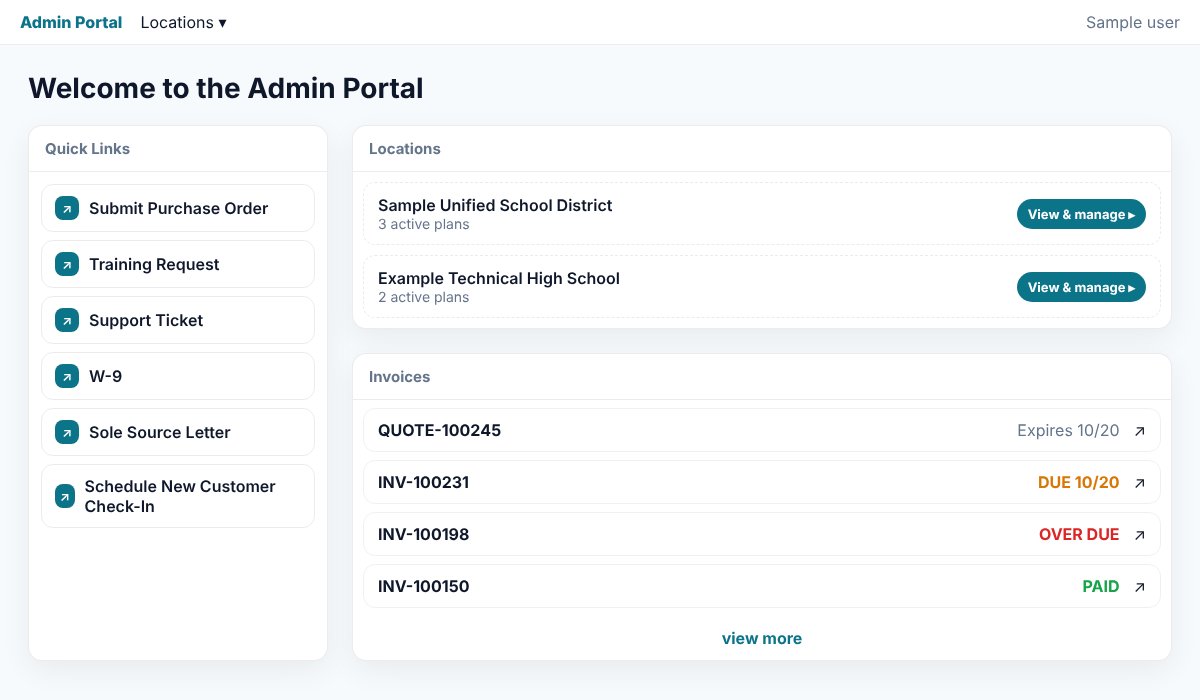The image size is (1200, 700).
Task: Open INV-100198 via its arrow icon
Action: pos(1140,535)
